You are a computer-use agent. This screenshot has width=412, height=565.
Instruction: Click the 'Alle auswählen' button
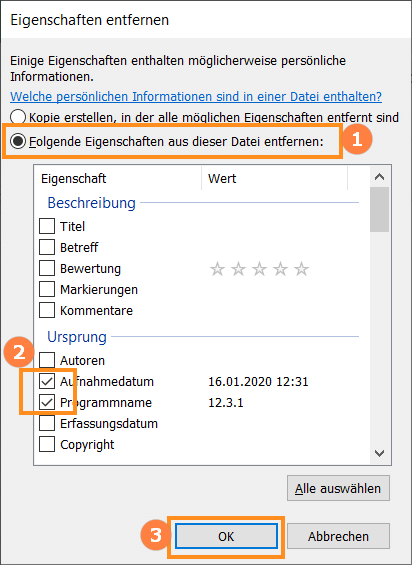pyautogui.click(x=338, y=488)
